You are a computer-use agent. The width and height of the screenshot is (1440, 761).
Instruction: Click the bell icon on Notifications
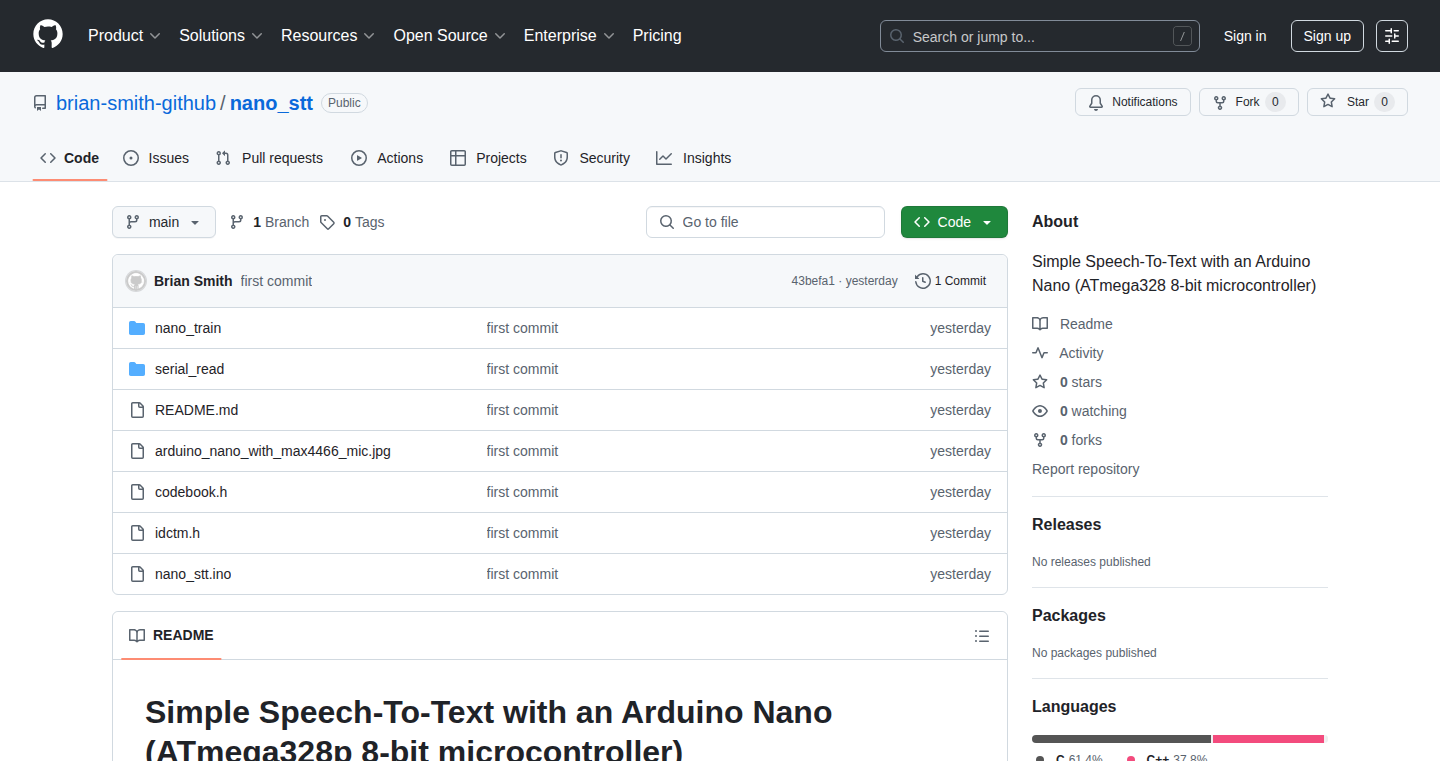1096,102
